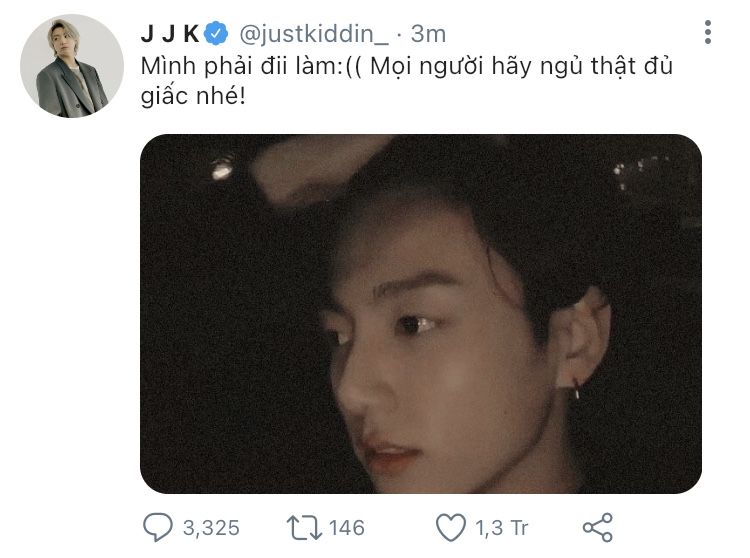
Task: Click the blue verified badge
Action: pyautogui.click(x=216, y=33)
